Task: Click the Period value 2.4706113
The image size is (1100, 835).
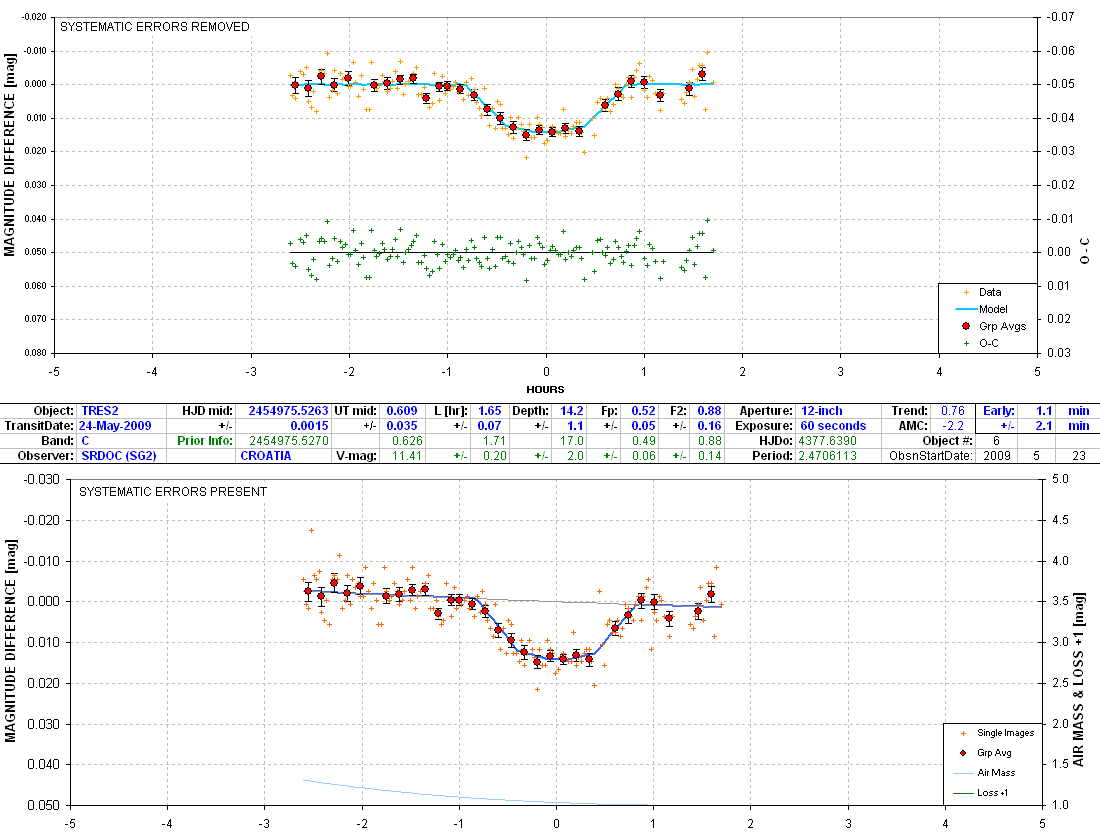Action: (x=827, y=455)
